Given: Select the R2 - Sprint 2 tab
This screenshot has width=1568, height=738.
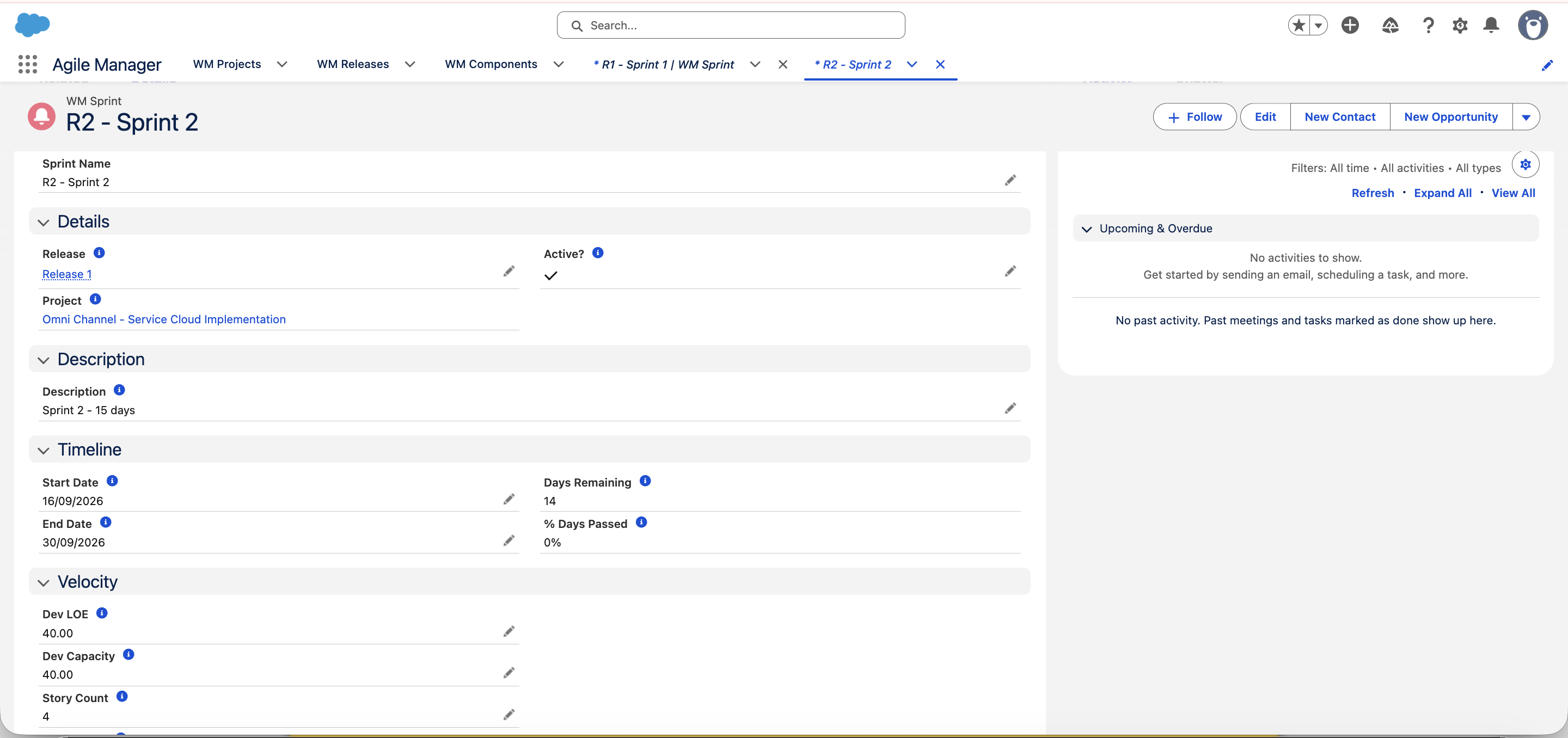Looking at the screenshot, I should 853,64.
